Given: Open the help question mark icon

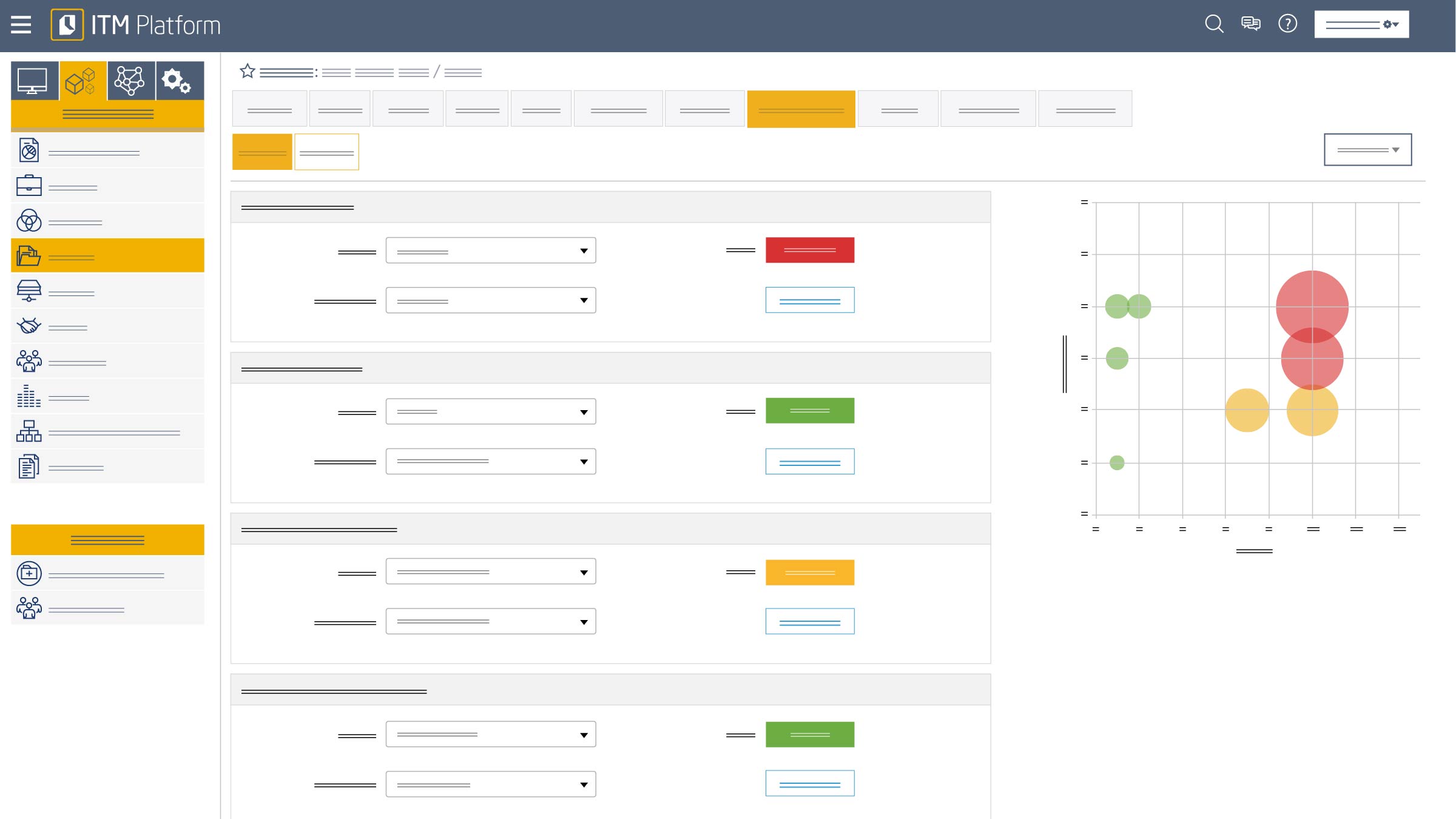Looking at the screenshot, I should 1287,24.
